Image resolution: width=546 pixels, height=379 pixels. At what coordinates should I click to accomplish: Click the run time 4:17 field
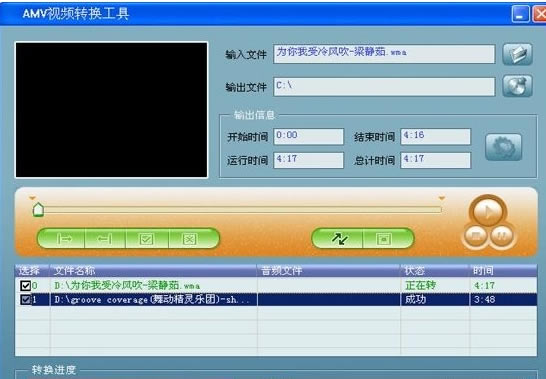point(309,160)
